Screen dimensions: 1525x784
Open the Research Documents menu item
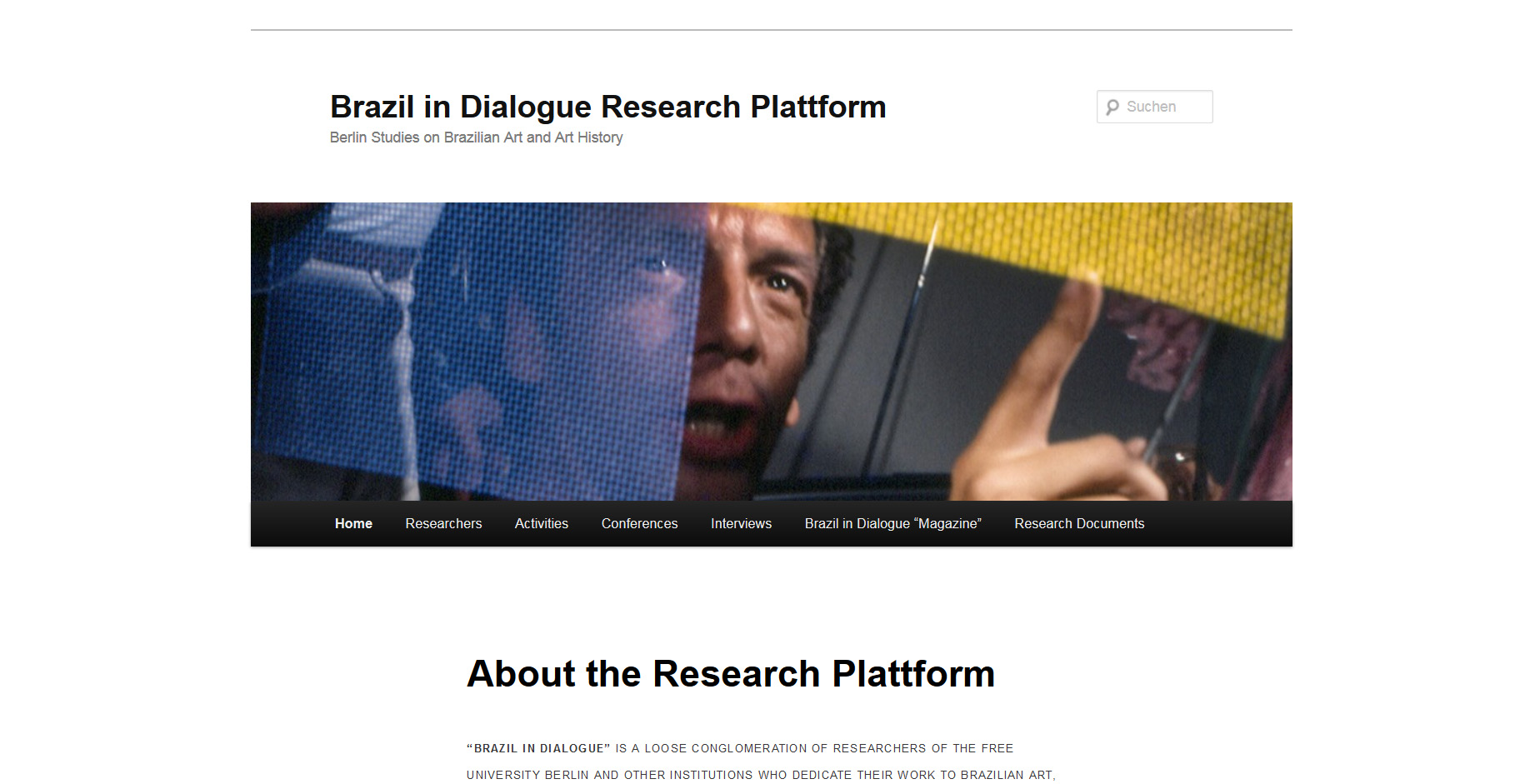pyautogui.click(x=1079, y=523)
